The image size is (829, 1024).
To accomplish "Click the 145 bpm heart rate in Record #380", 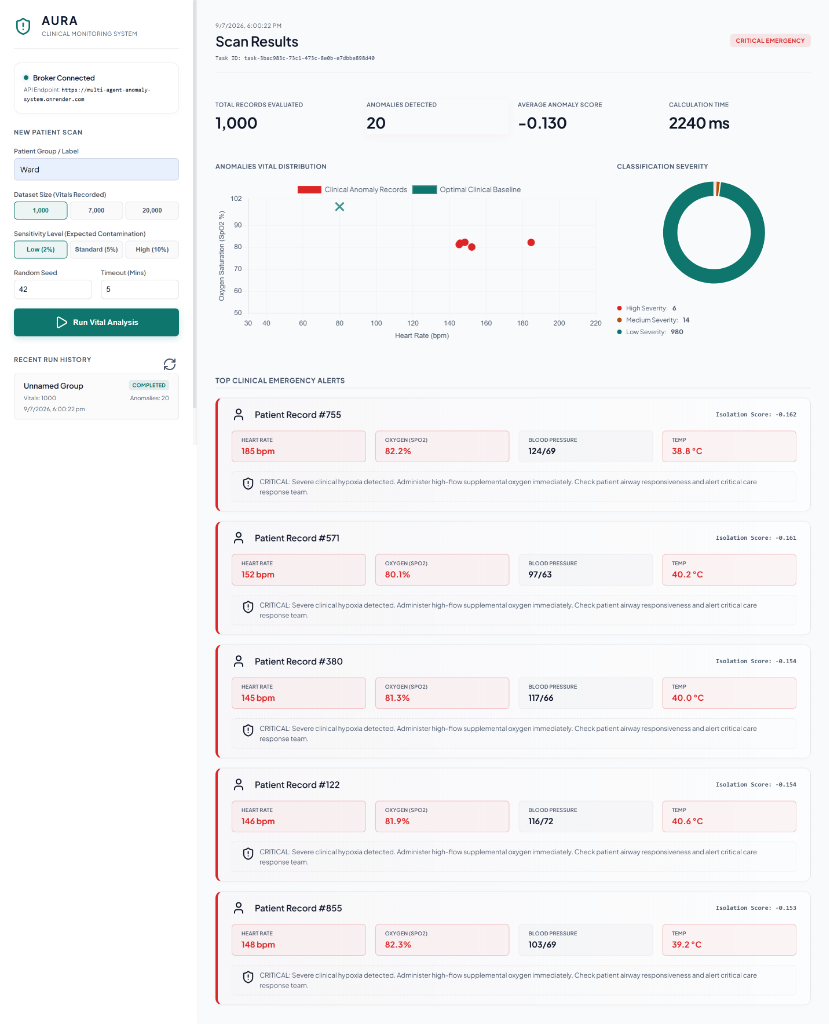I will 258,698.
